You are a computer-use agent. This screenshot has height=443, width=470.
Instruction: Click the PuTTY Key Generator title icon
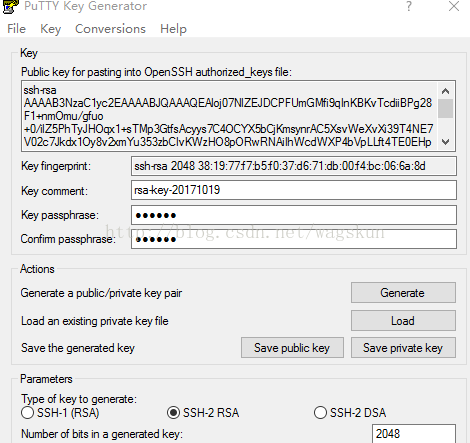tap(11, 6)
